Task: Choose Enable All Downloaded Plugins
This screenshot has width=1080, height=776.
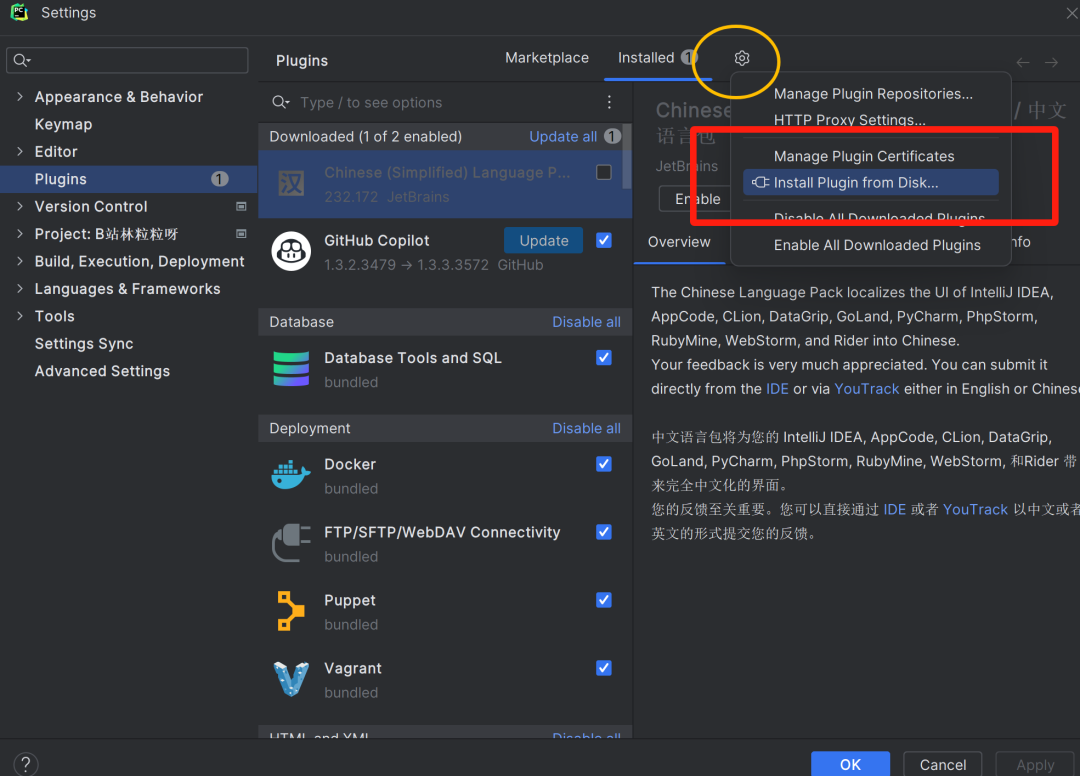Action: (x=877, y=245)
